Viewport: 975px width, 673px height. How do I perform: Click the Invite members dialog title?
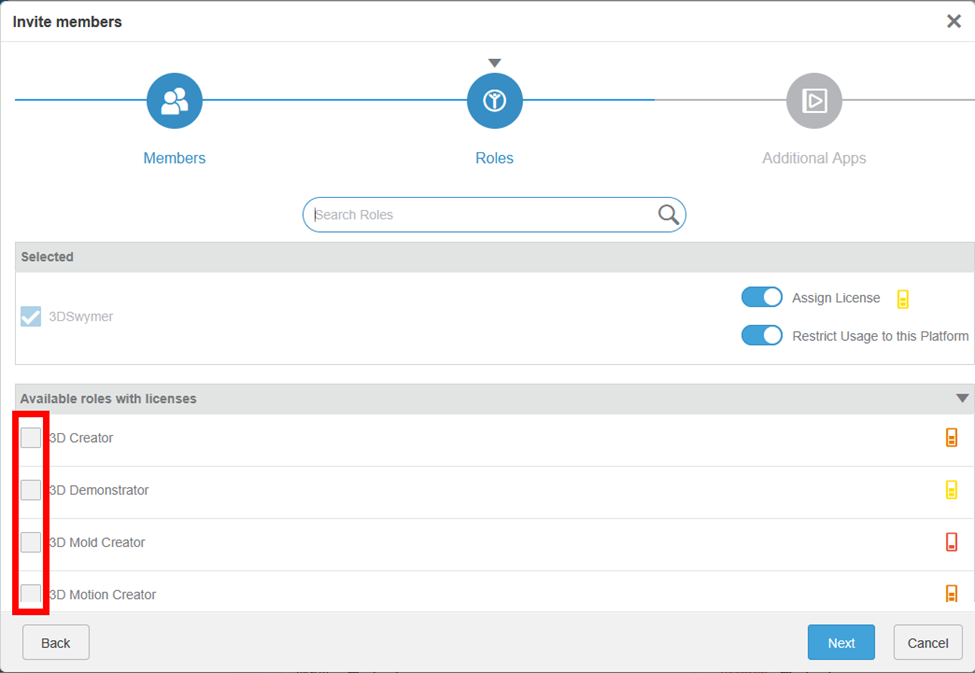67,22
